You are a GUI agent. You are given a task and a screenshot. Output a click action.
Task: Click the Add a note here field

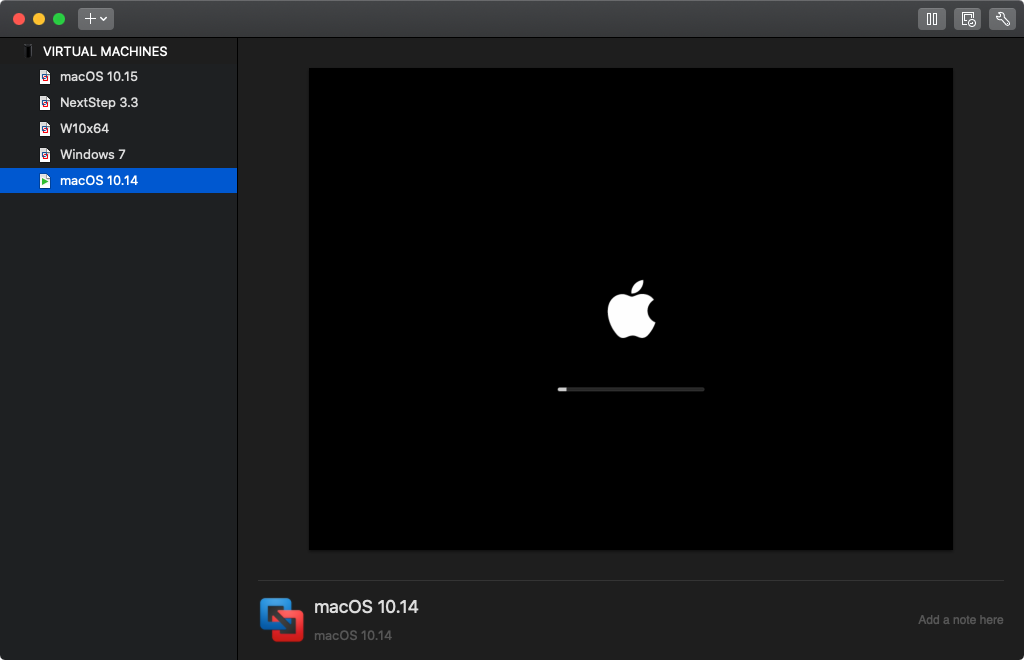(x=959, y=619)
